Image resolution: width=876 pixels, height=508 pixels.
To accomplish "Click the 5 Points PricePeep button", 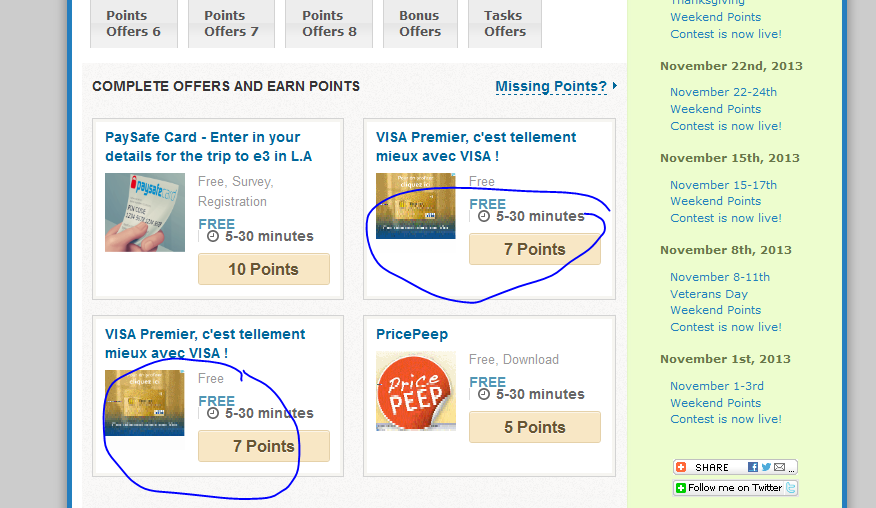I will click(x=535, y=427).
